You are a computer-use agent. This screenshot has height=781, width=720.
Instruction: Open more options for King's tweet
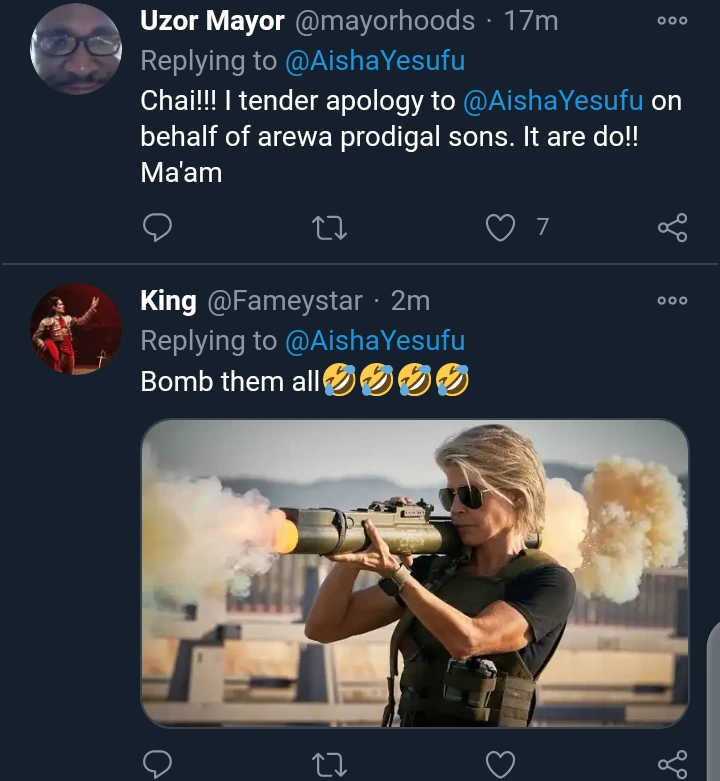click(x=672, y=300)
